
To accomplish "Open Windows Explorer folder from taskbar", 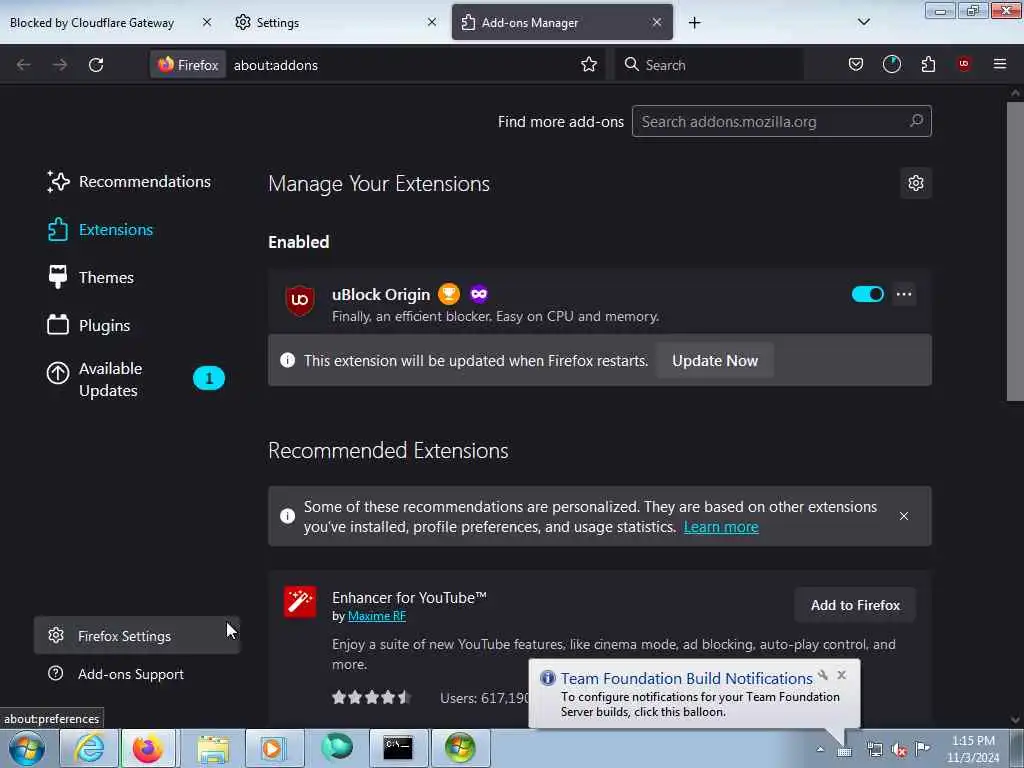I will (x=213, y=748).
